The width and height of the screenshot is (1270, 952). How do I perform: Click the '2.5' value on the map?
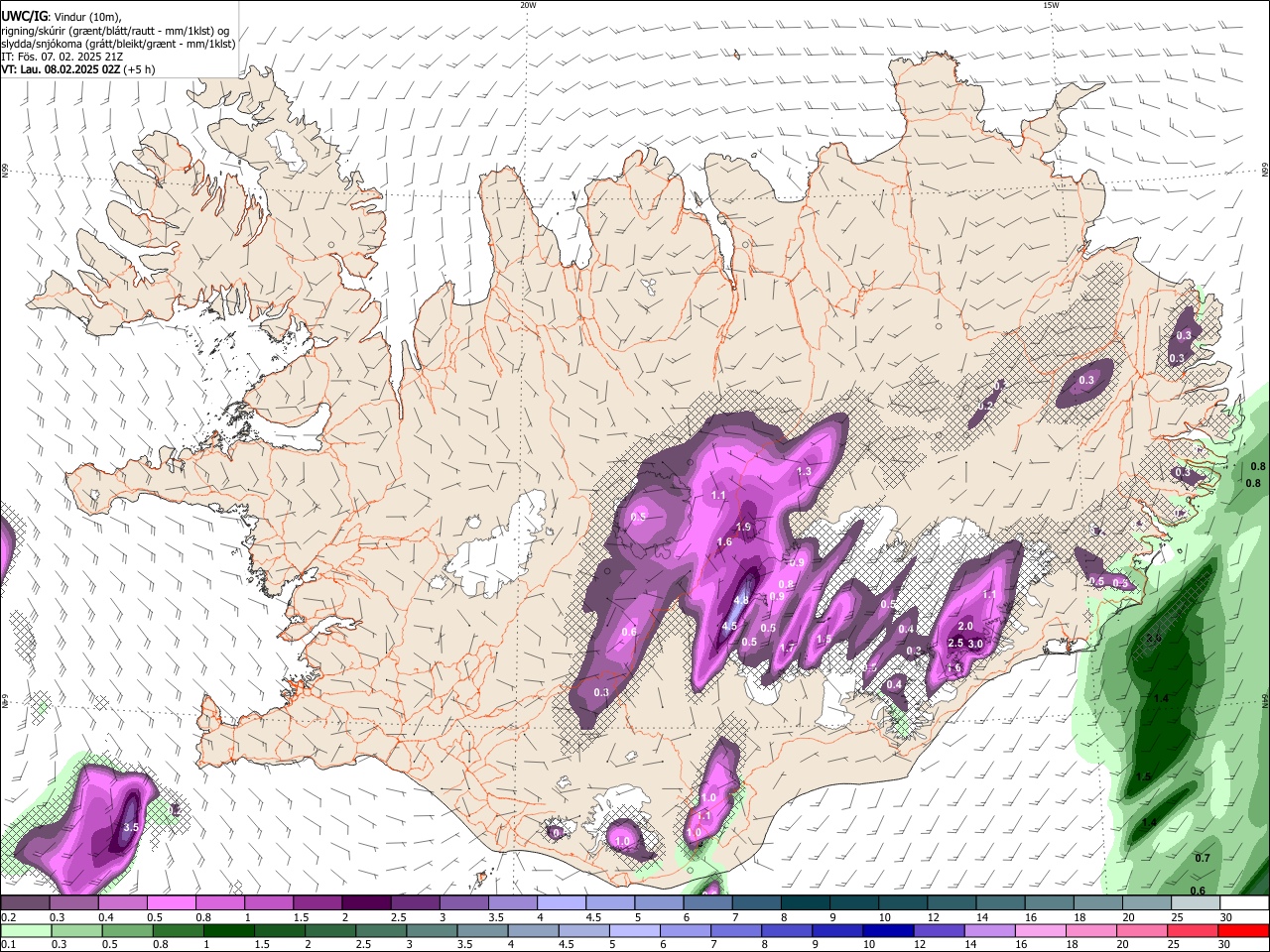click(x=955, y=643)
